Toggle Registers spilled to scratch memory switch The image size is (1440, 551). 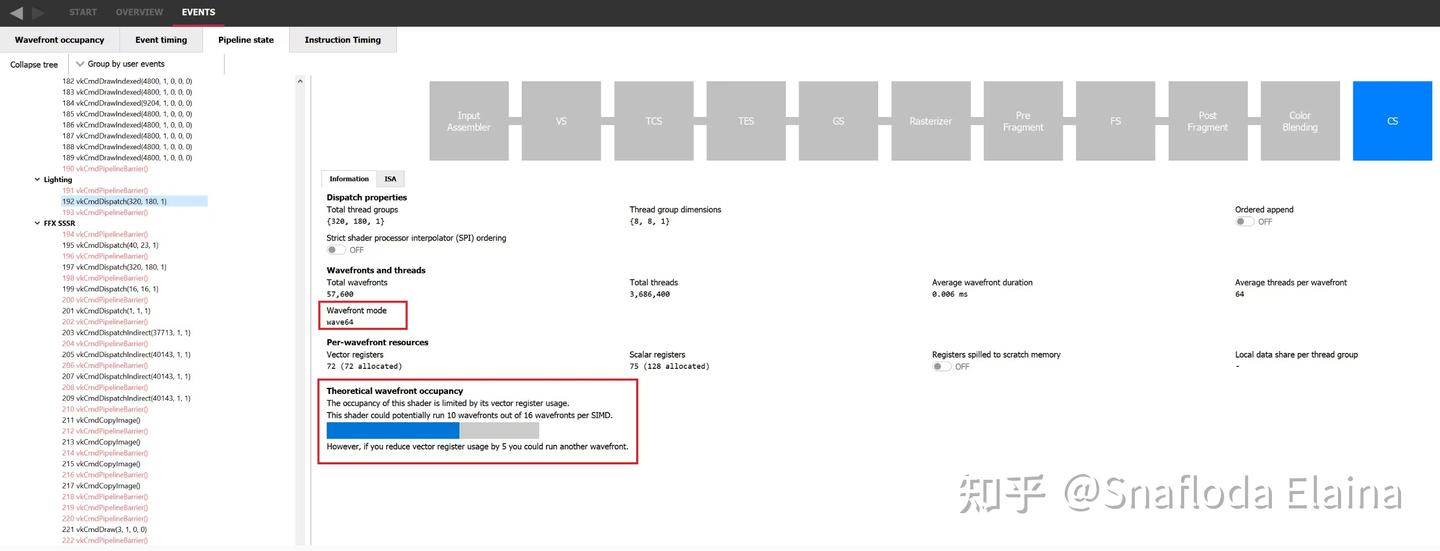[x=941, y=367]
